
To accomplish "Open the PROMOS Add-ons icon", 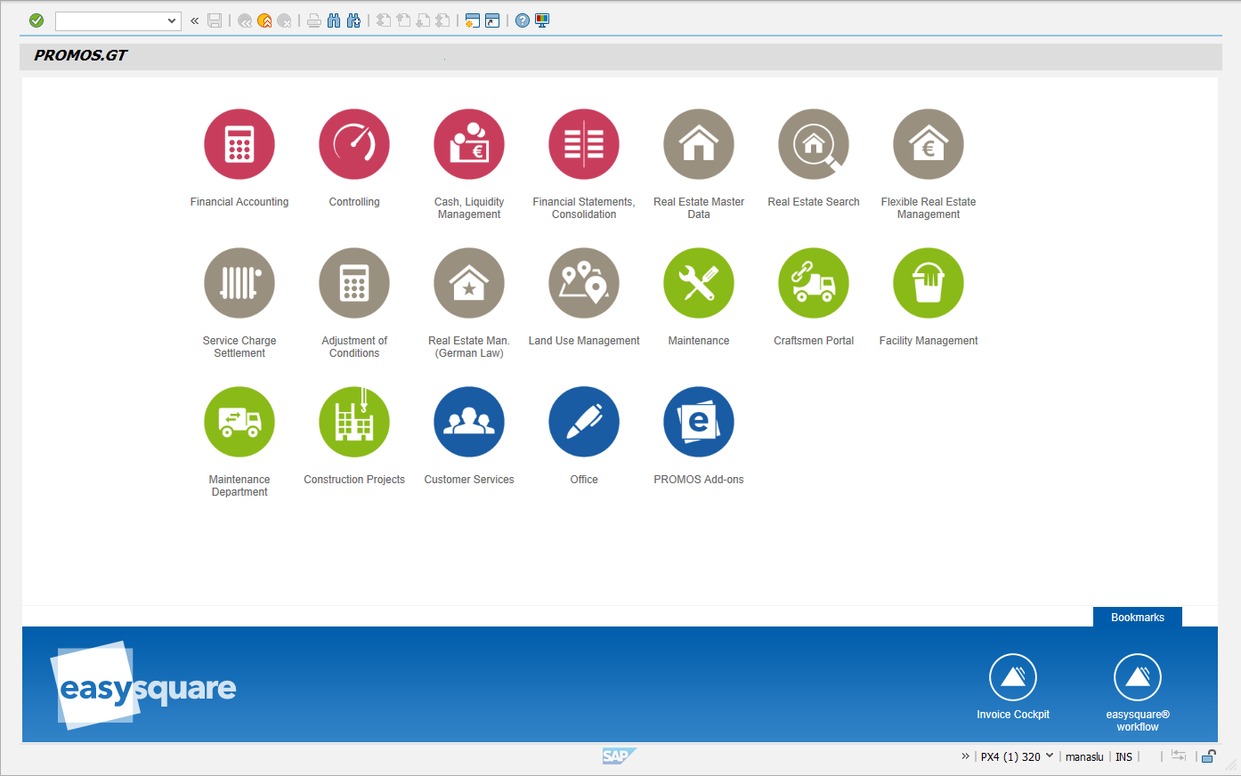I will [x=698, y=422].
